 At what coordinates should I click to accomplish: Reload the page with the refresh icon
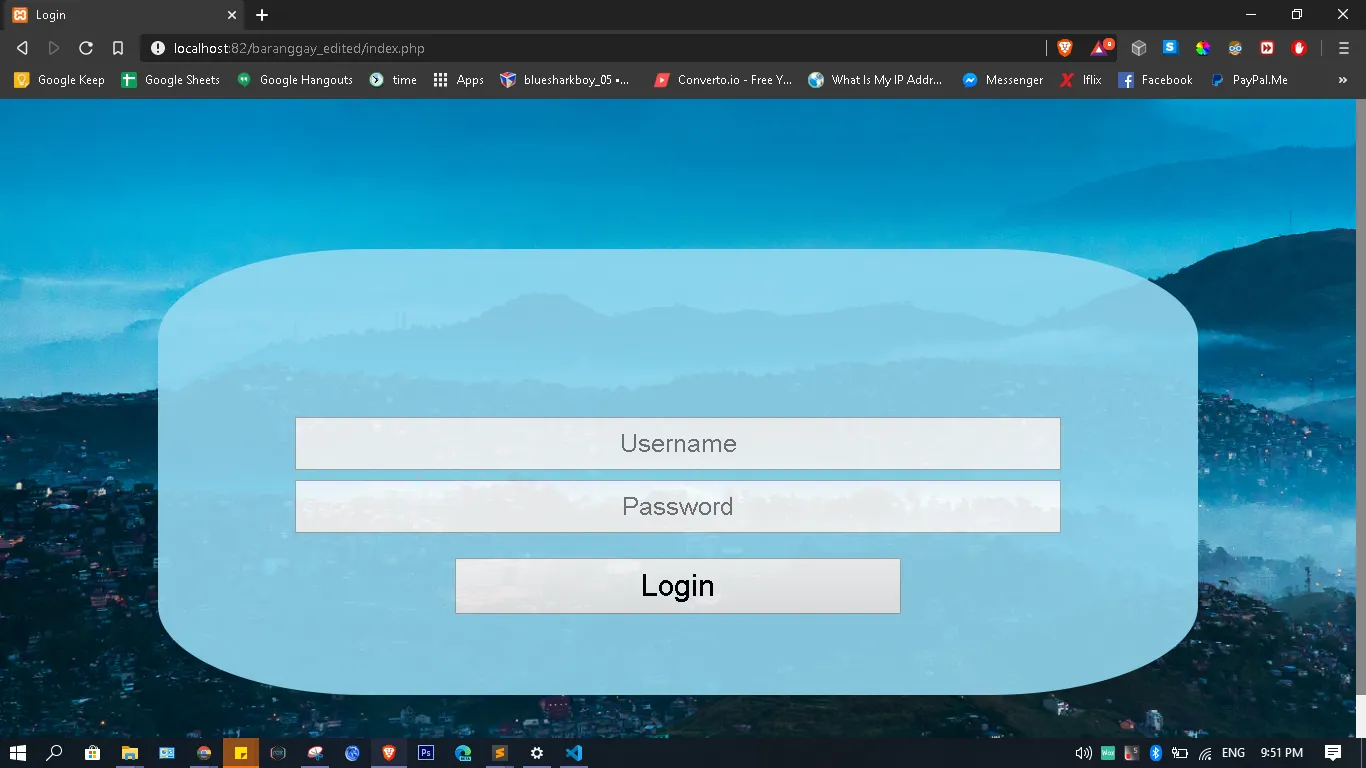[86, 48]
